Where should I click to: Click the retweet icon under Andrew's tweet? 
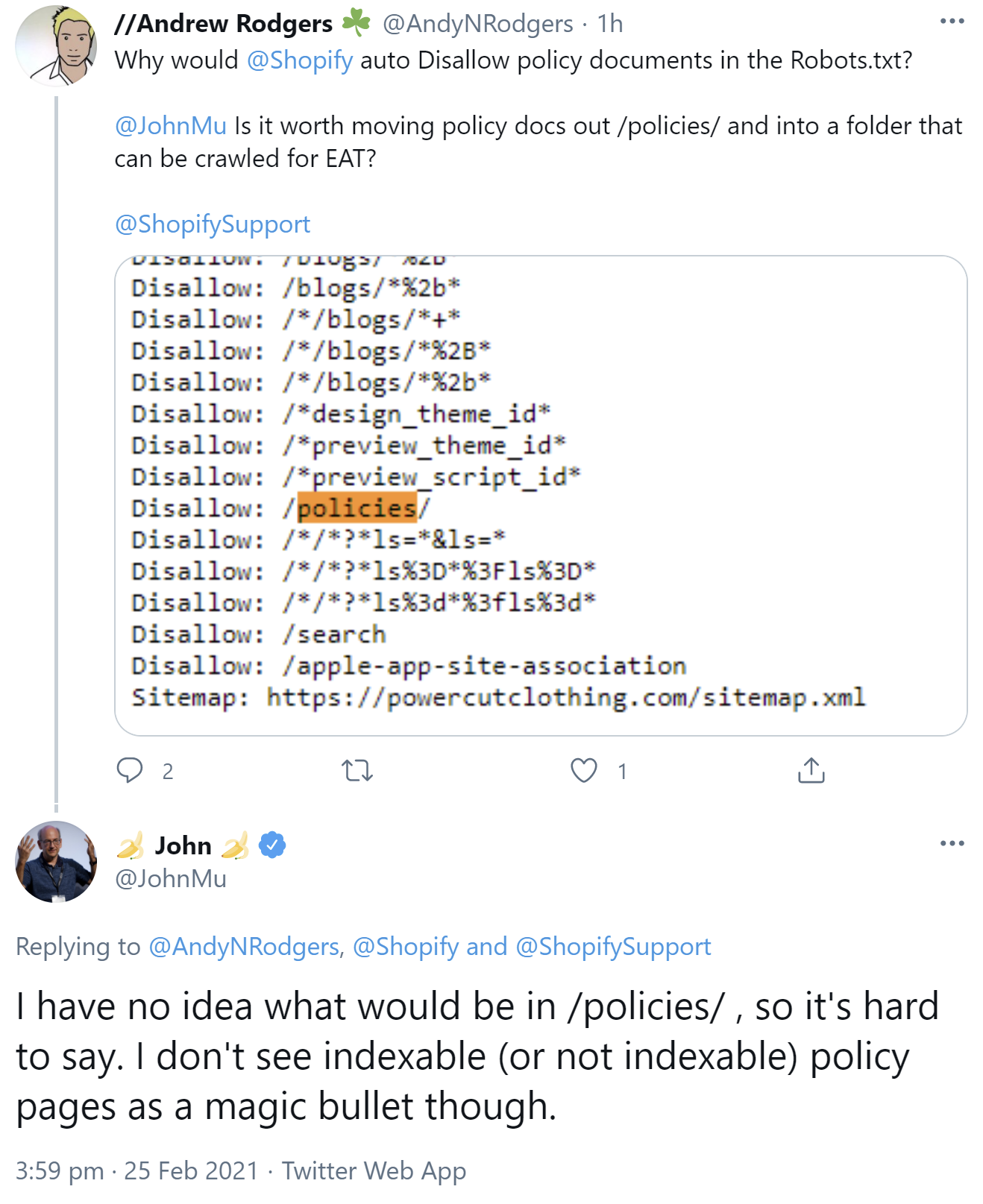[x=357, y=770]
